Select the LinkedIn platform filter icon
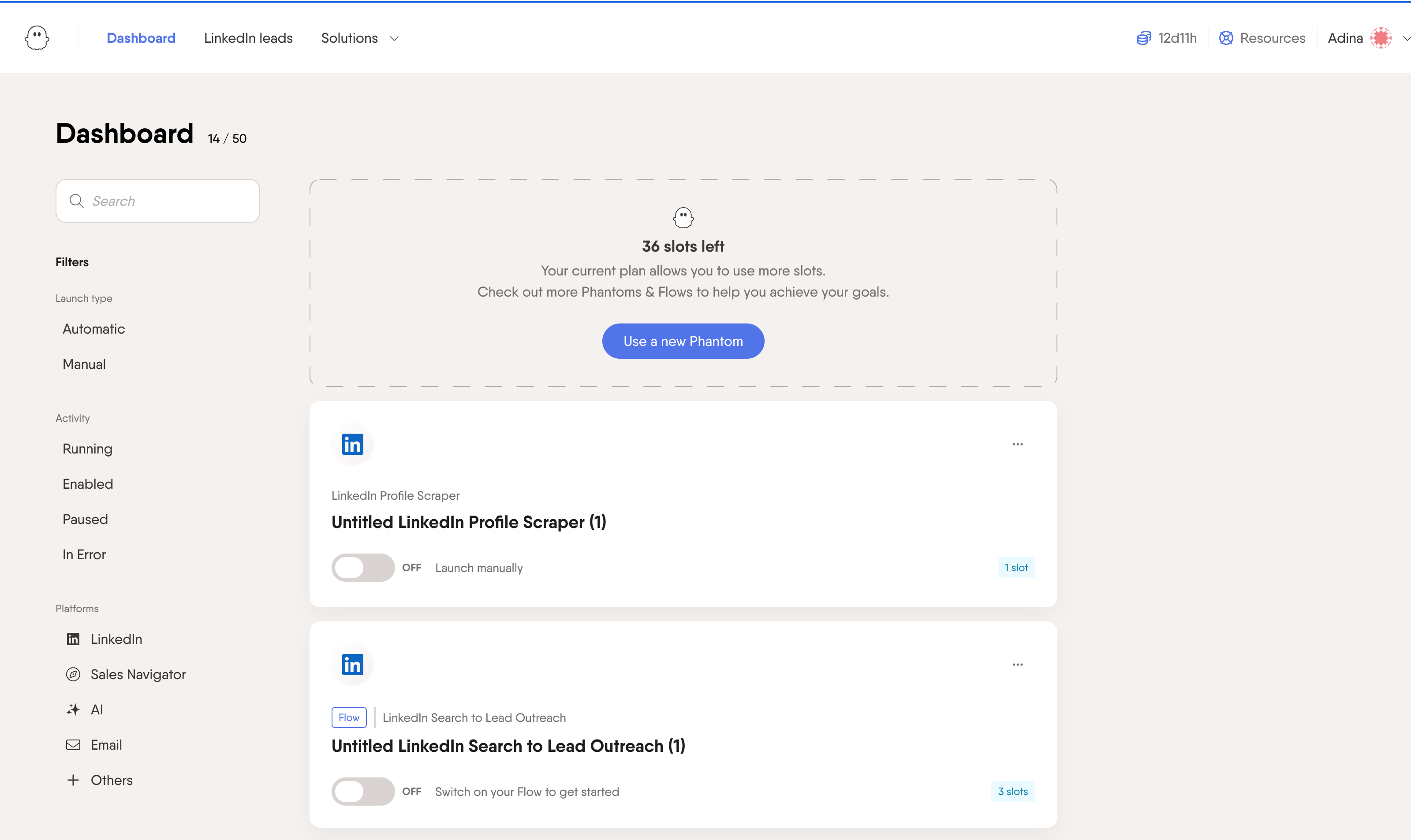The image size is (1411, 840). click(x=73, y=639)
